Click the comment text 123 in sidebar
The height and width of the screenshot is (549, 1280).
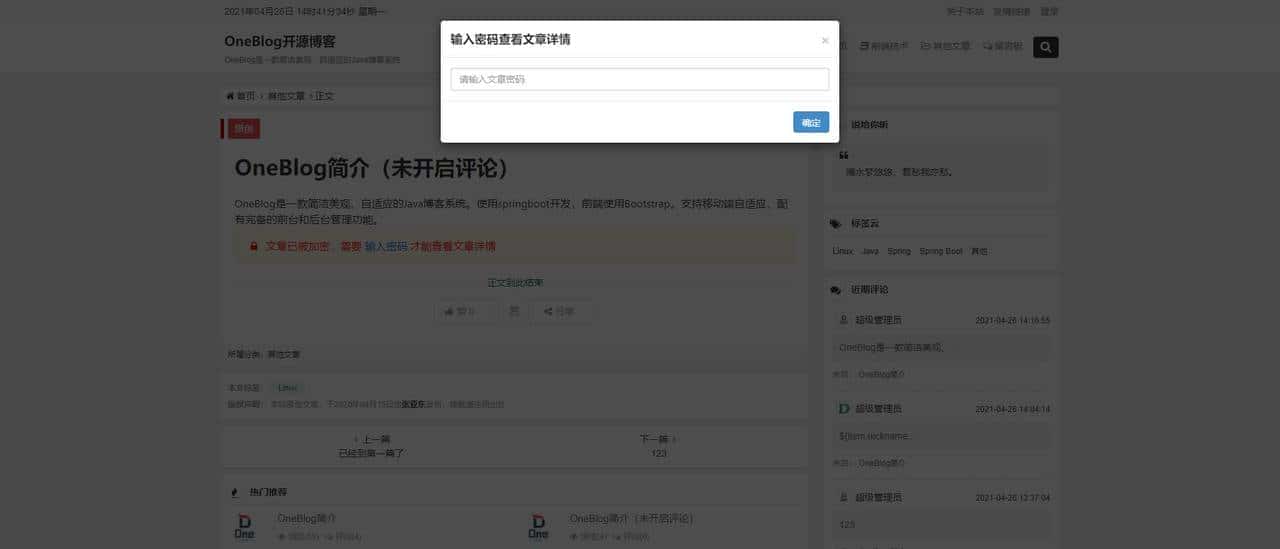[x=847, y=524]
